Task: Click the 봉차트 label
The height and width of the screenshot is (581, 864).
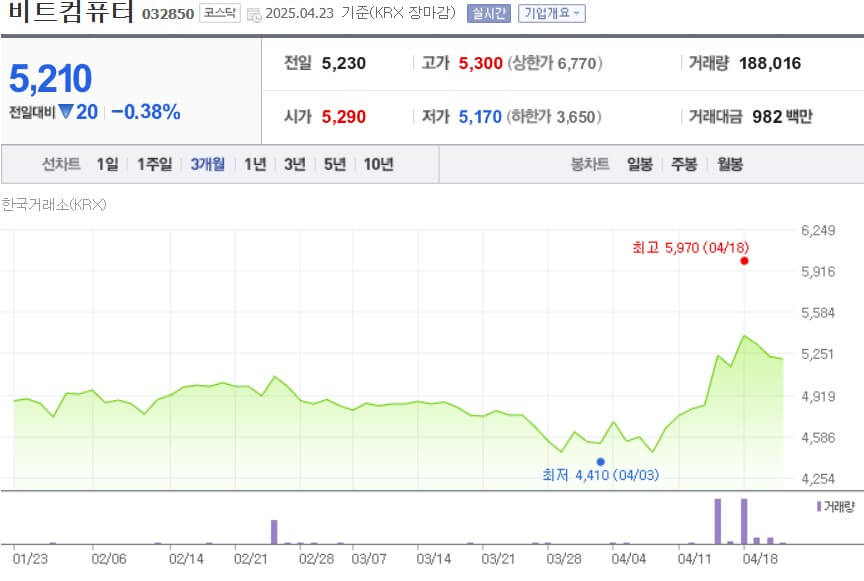Action: 590,164
